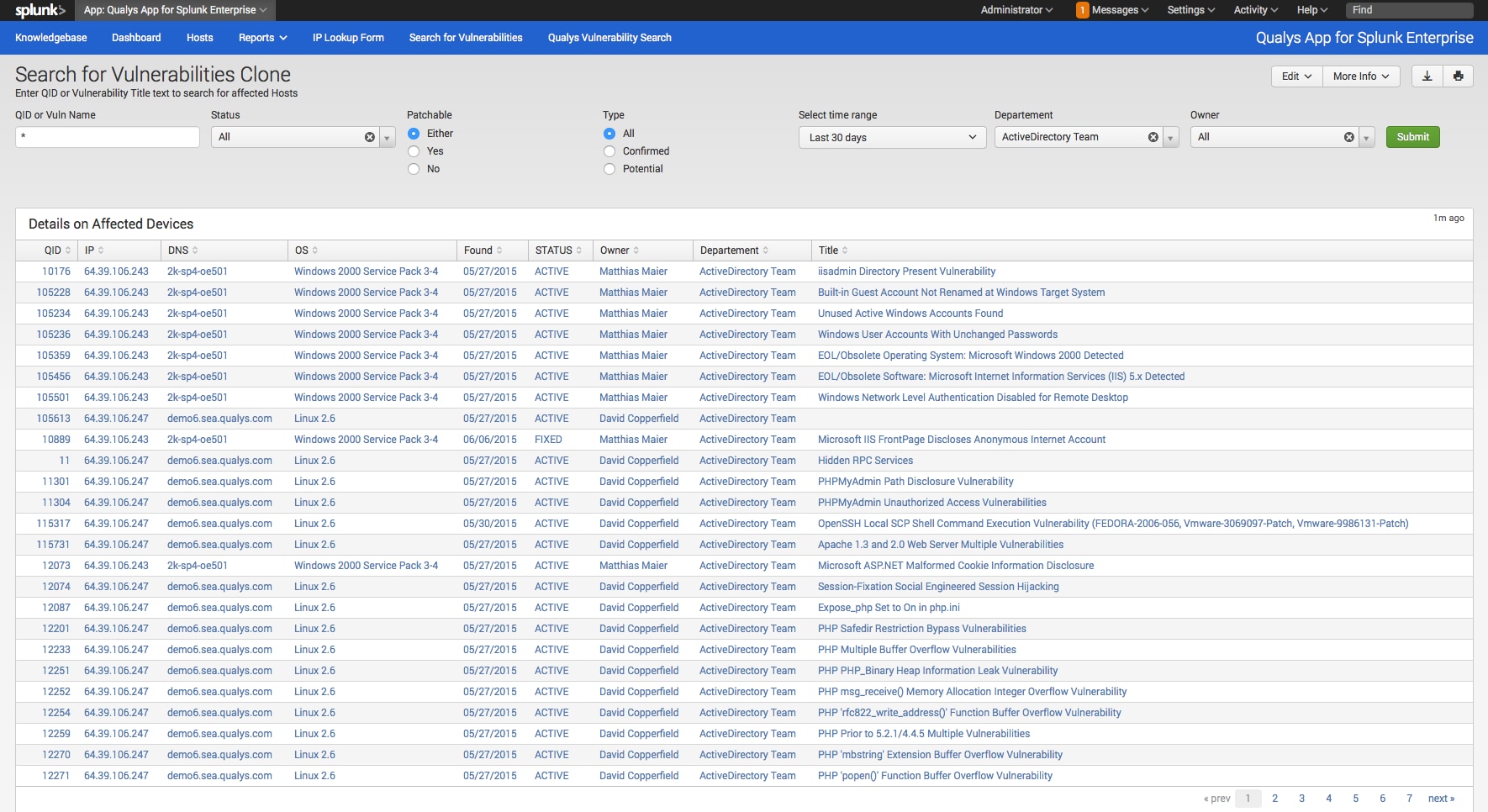Sort table by Found column
Image resolution: width=1488 pixels, height=812 pixels.
click(x=483, y=250)
